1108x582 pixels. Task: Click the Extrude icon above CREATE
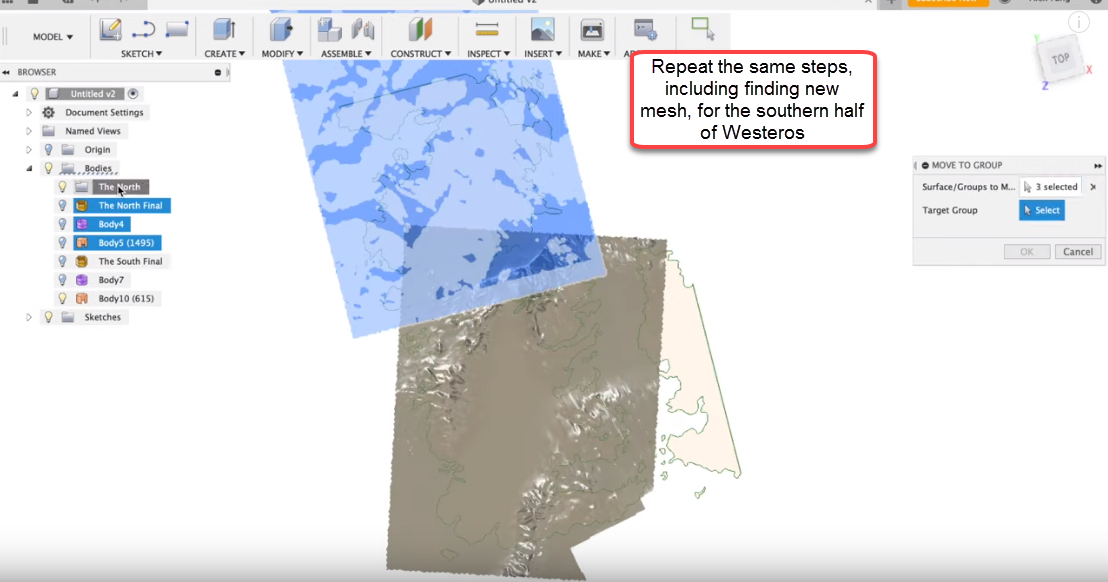coord(224,30)
